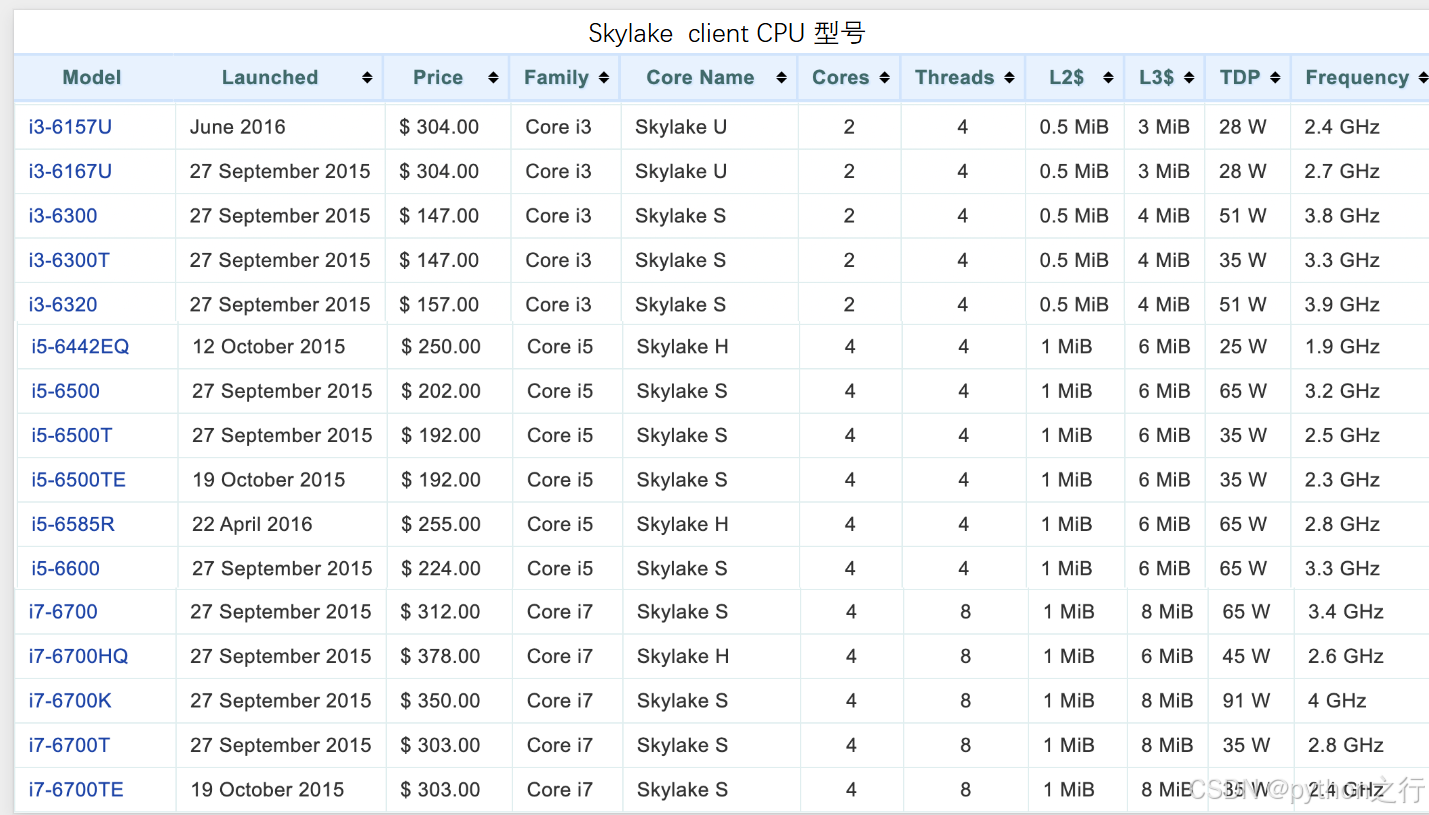Open the i7-6700K model link
The image size is (1429, 815).
click(70, 701)
